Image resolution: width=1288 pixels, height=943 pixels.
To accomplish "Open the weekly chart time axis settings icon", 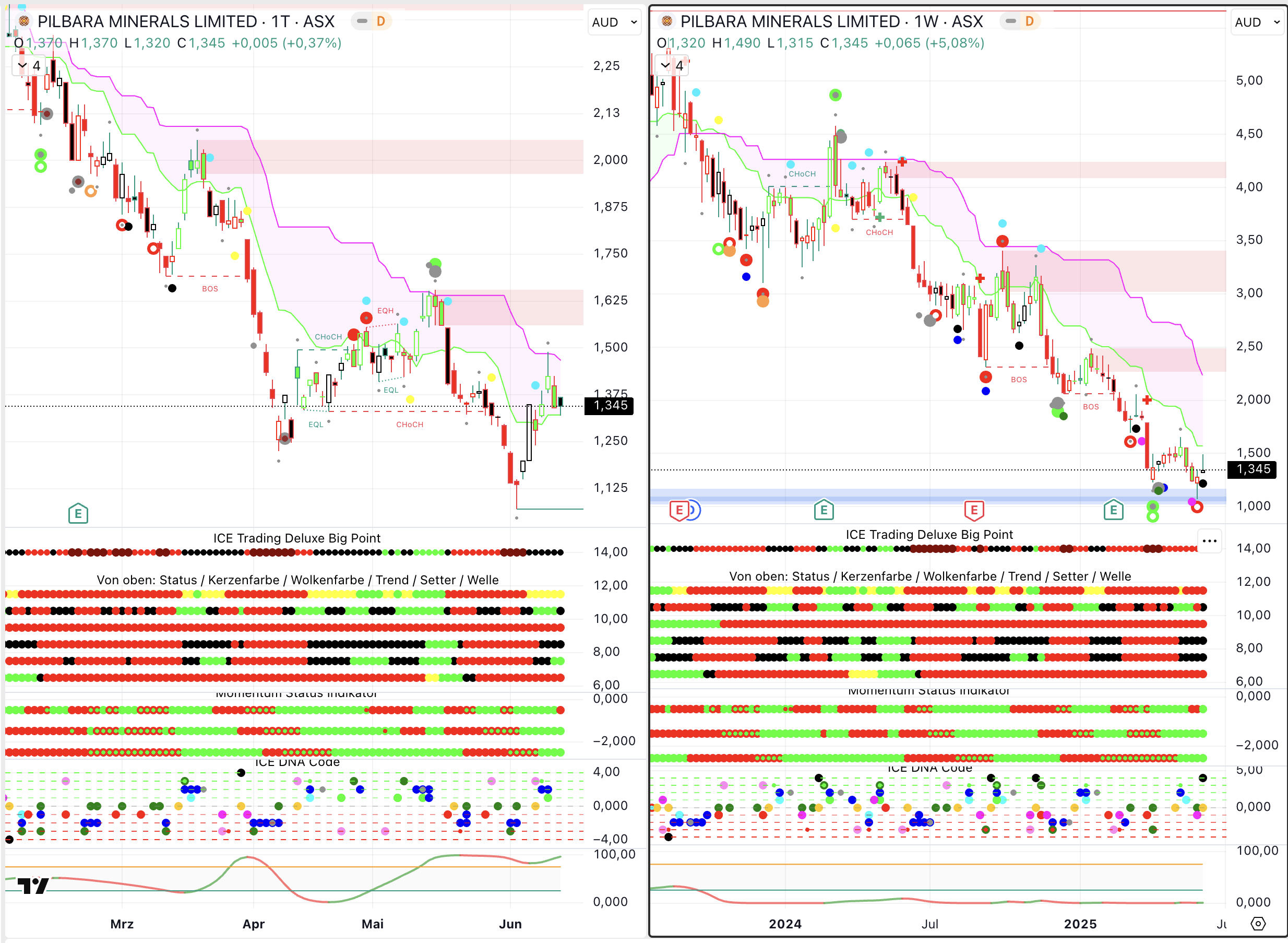I will 1258,924.
